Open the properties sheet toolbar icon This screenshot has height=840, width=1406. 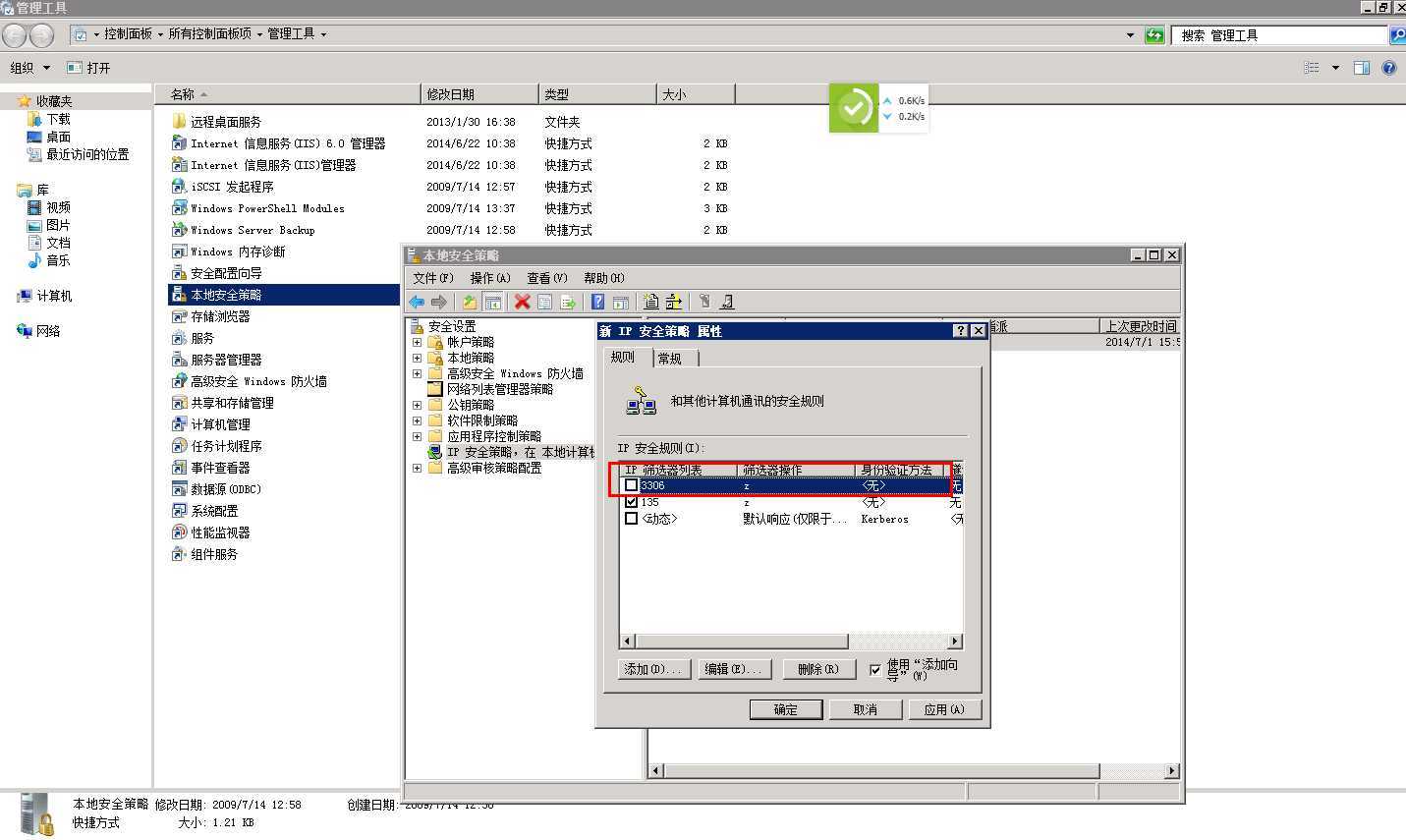click(544, 302)
